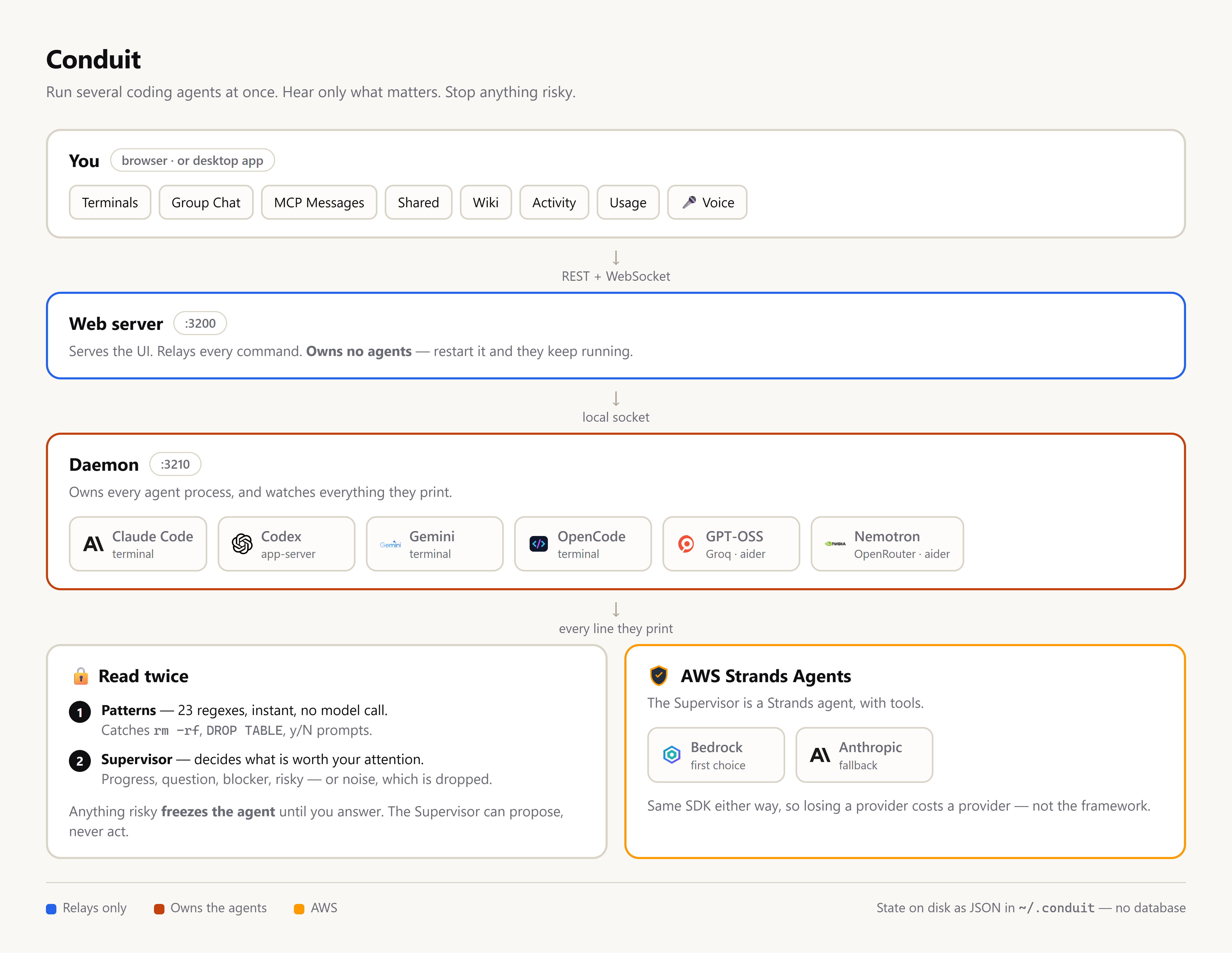Go to the Wiki tab
The height and width of the screenshot is (953, 1232).
(x=486, y=202)
